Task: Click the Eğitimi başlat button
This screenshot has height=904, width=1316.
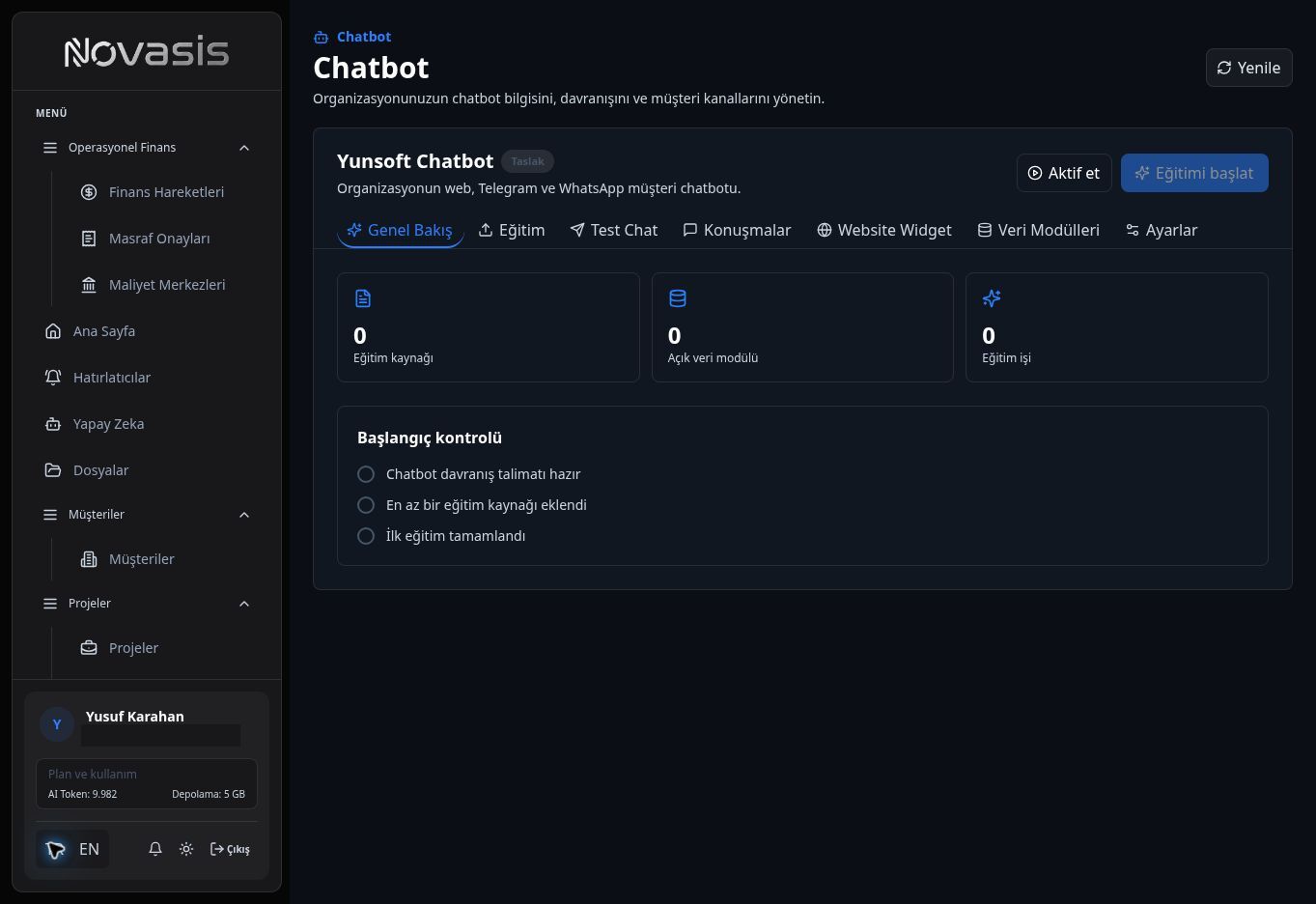Action: pos(1194,173)
